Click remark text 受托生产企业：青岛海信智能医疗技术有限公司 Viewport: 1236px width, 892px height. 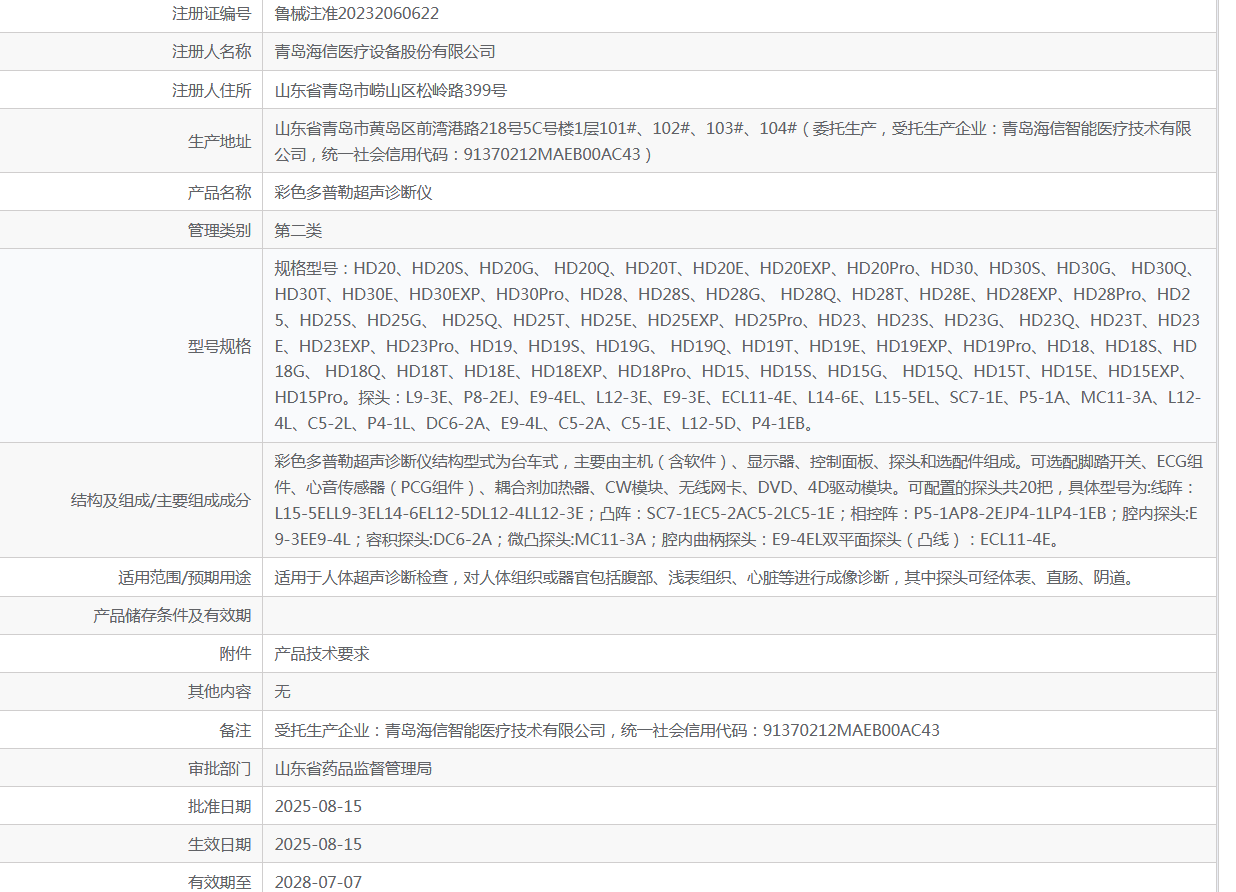point(607,730)
